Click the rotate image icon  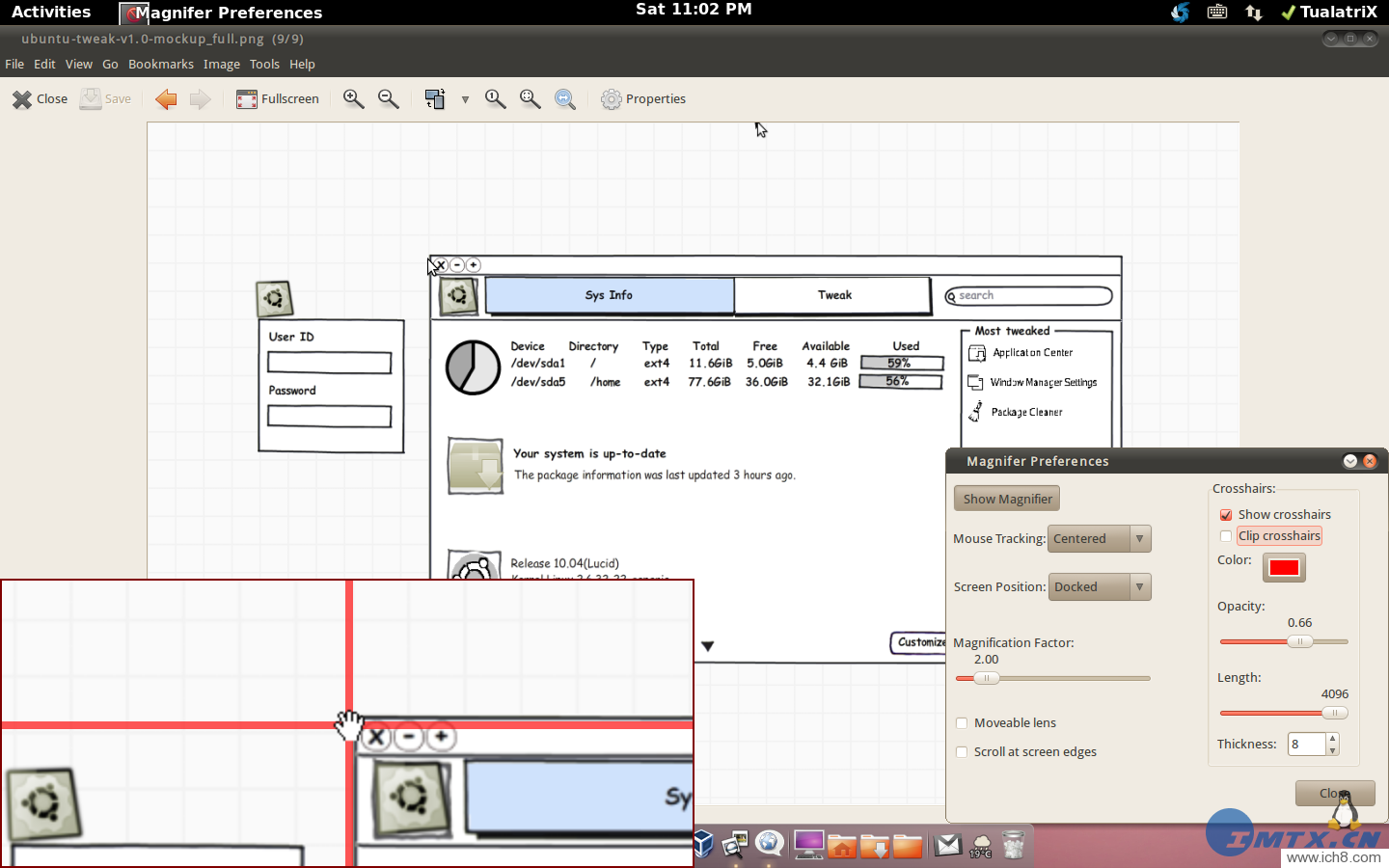[x=435, y=99]
